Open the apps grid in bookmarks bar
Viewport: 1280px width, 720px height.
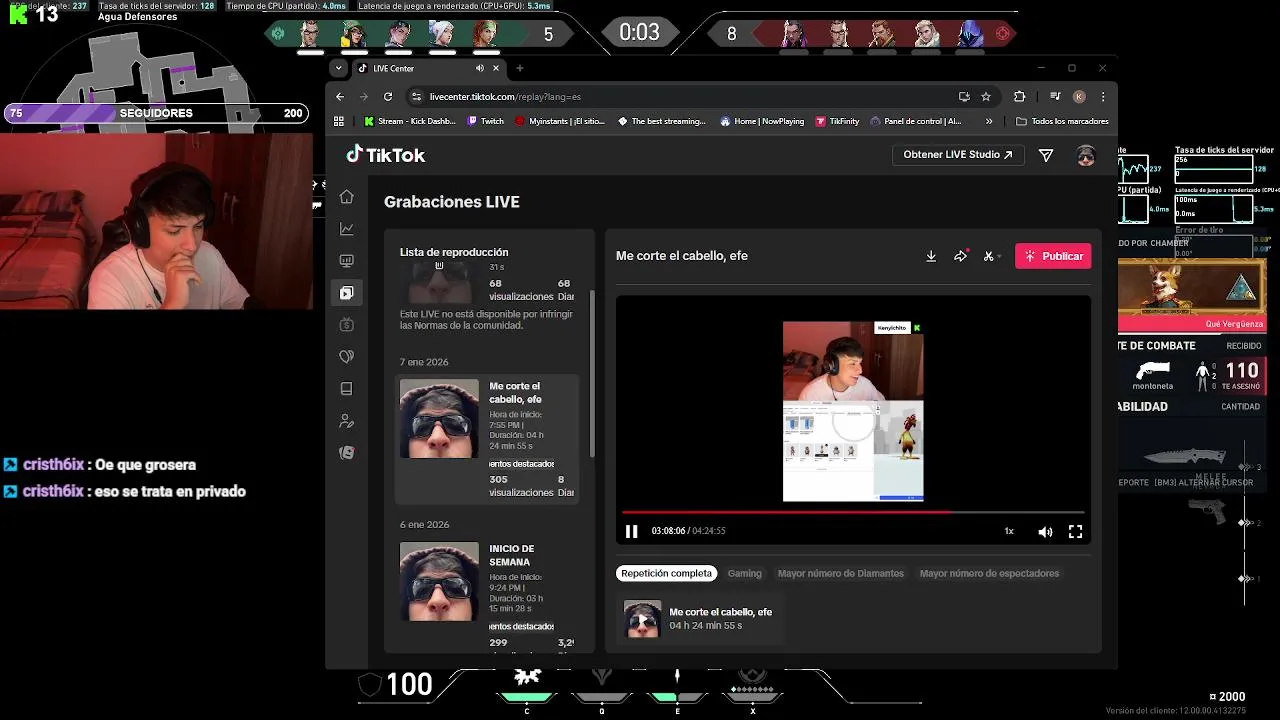[339, 121]
